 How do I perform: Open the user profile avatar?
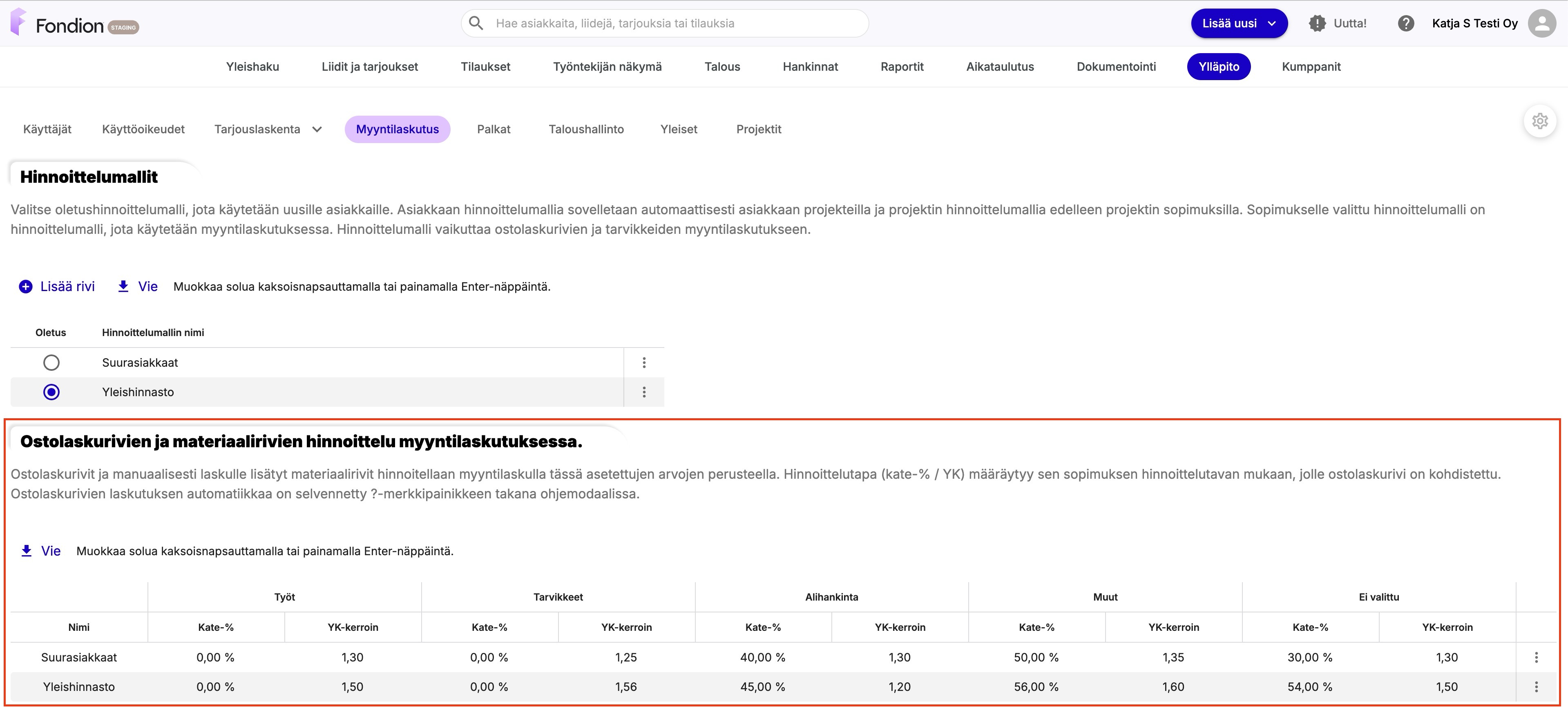click(1542, 23)
